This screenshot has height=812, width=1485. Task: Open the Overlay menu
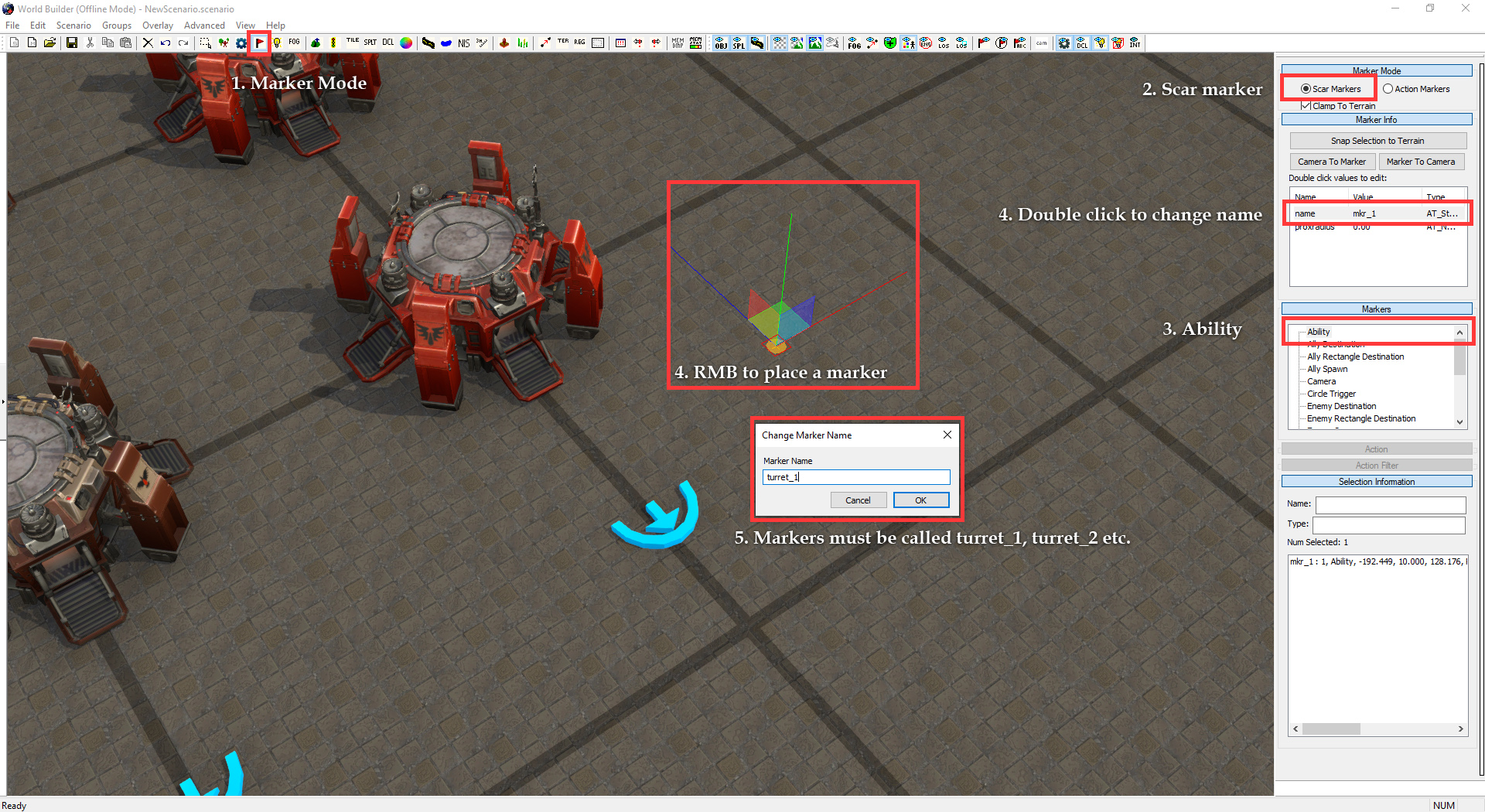pyautogui.click(x=158, y=26)
